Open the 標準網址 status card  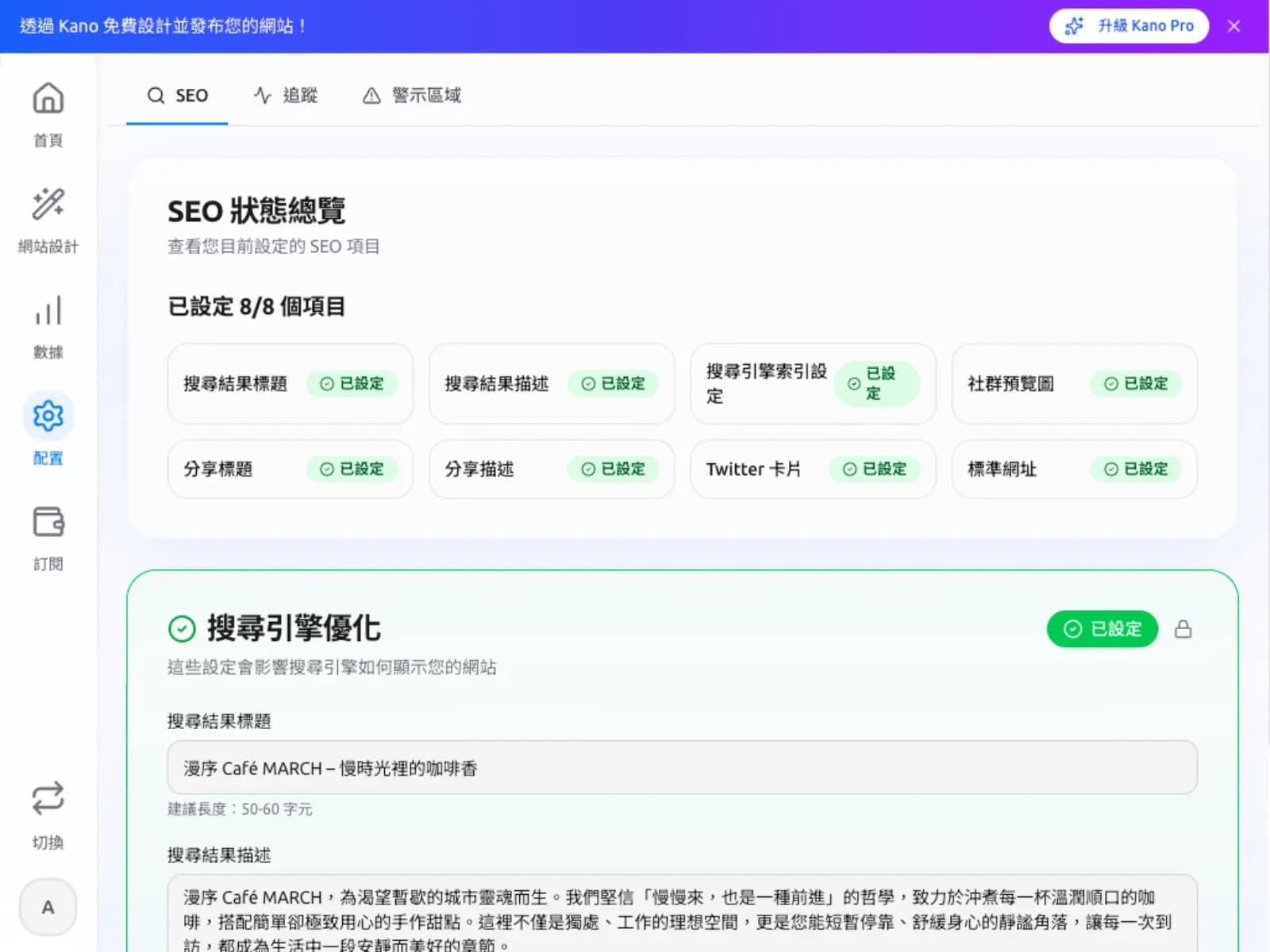coord(1074,470)
